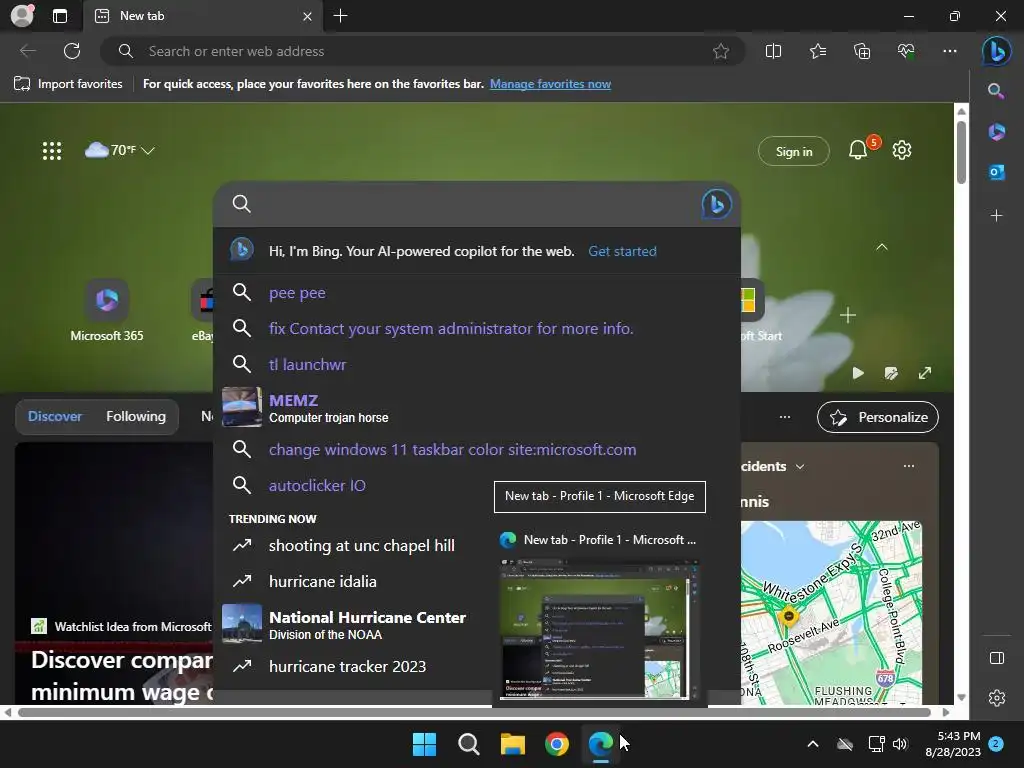Open Browser essentials heart icon

pyautogui.click(x=906, y=51)
